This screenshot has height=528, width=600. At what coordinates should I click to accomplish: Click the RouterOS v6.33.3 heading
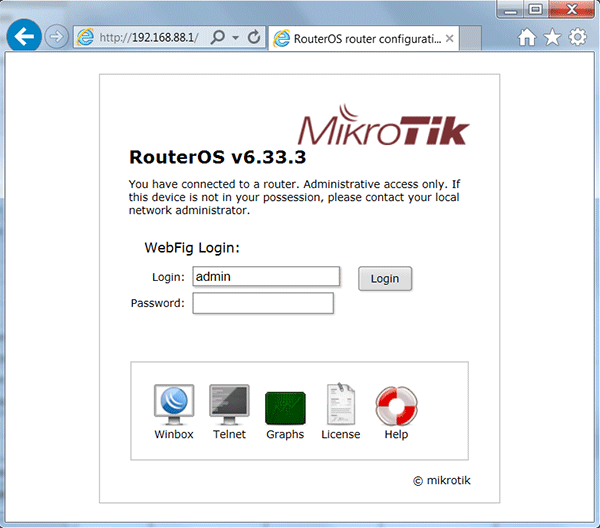(x=218, y=157)
